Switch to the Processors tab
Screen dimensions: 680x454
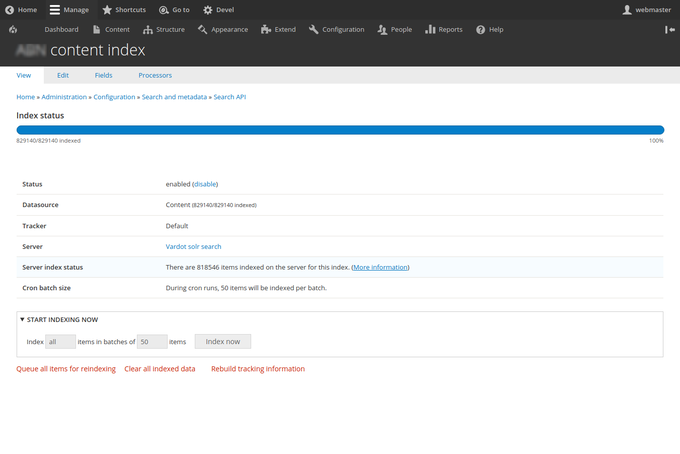[155, 75]
